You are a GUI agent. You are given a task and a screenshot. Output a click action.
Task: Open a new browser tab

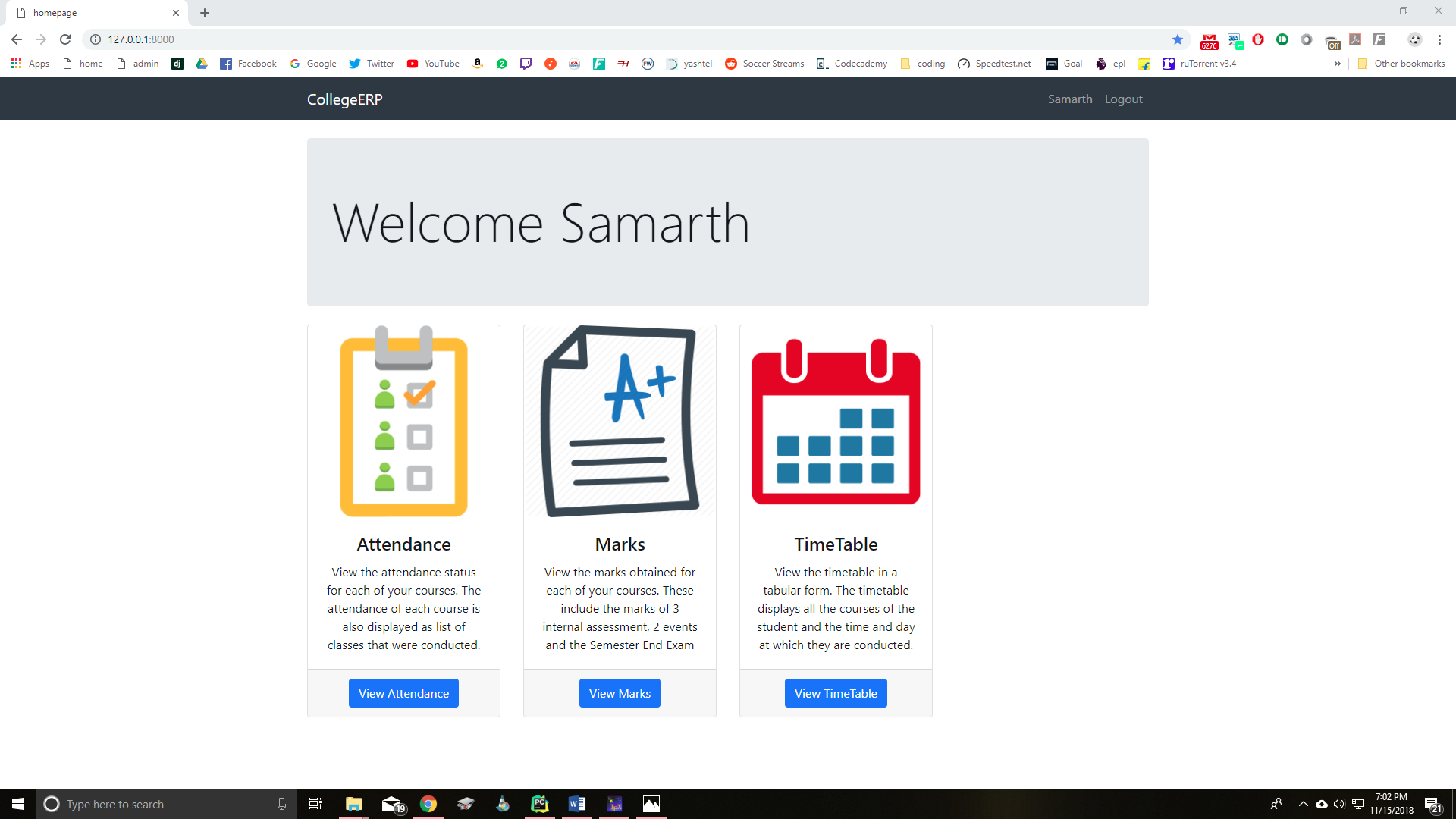coord(205,13)
